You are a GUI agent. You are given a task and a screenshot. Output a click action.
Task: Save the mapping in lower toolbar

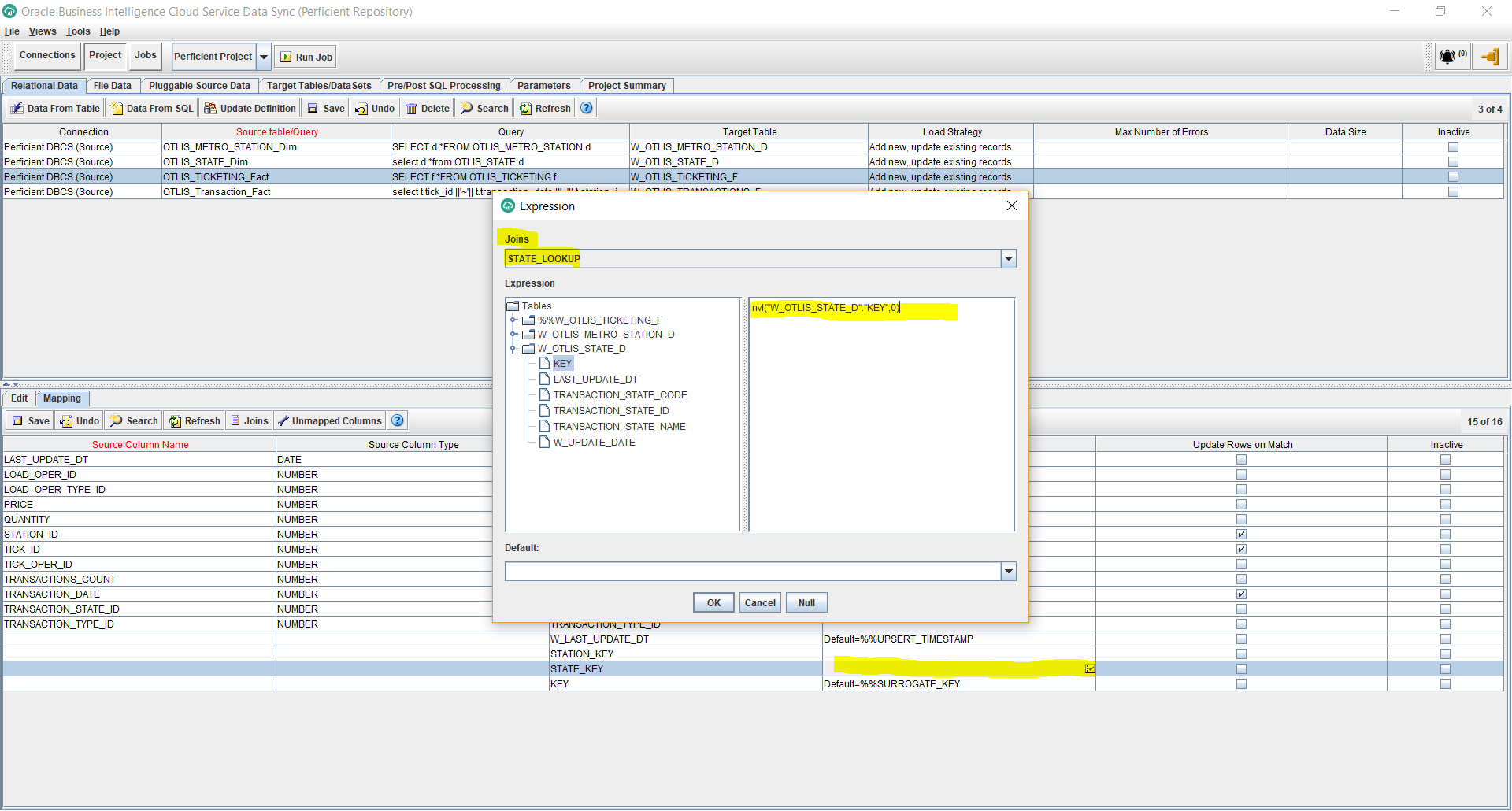[31, 421]
